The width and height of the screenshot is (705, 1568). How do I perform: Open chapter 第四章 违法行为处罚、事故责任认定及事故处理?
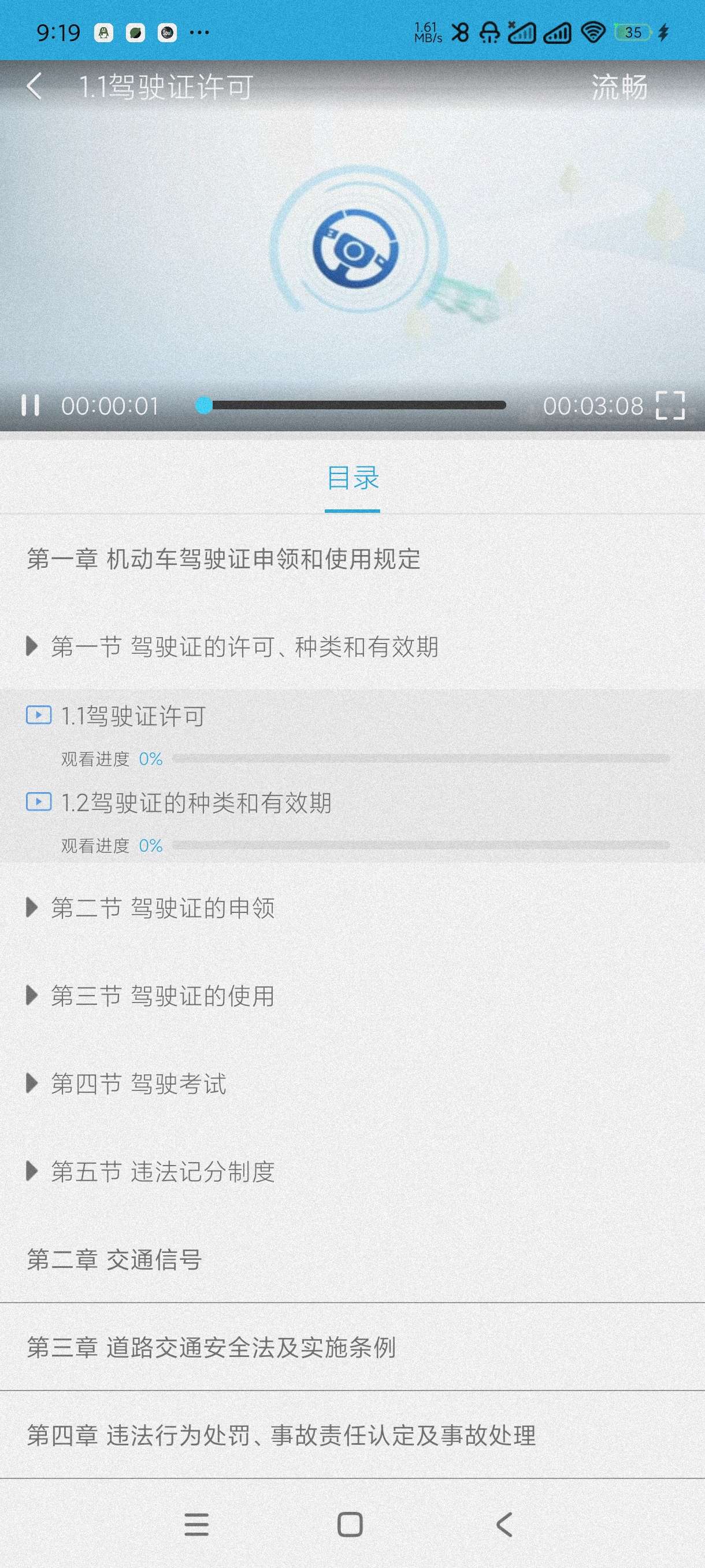click(x=281, y=1434)
